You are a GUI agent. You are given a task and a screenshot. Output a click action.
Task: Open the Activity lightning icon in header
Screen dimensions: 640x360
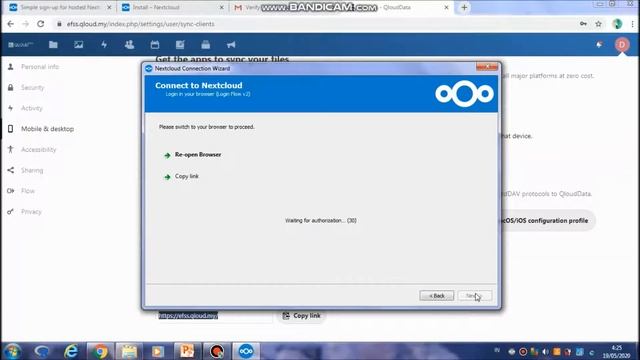coord(104,44)
